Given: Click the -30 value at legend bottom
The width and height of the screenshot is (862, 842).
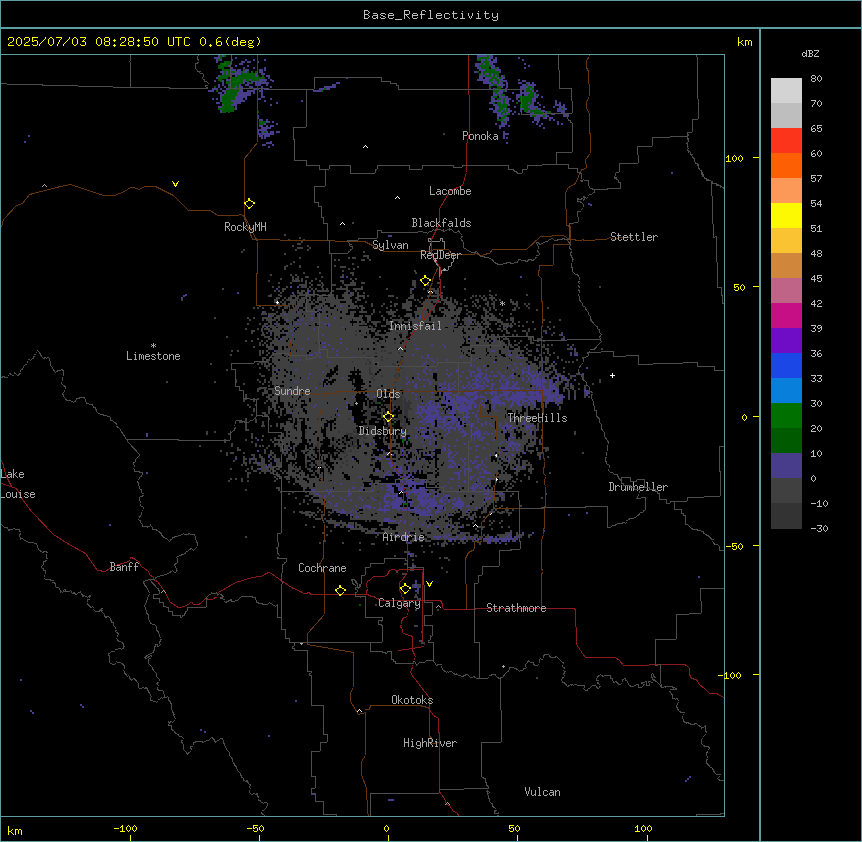Looking at the screenshot, I should click(820, 529).
